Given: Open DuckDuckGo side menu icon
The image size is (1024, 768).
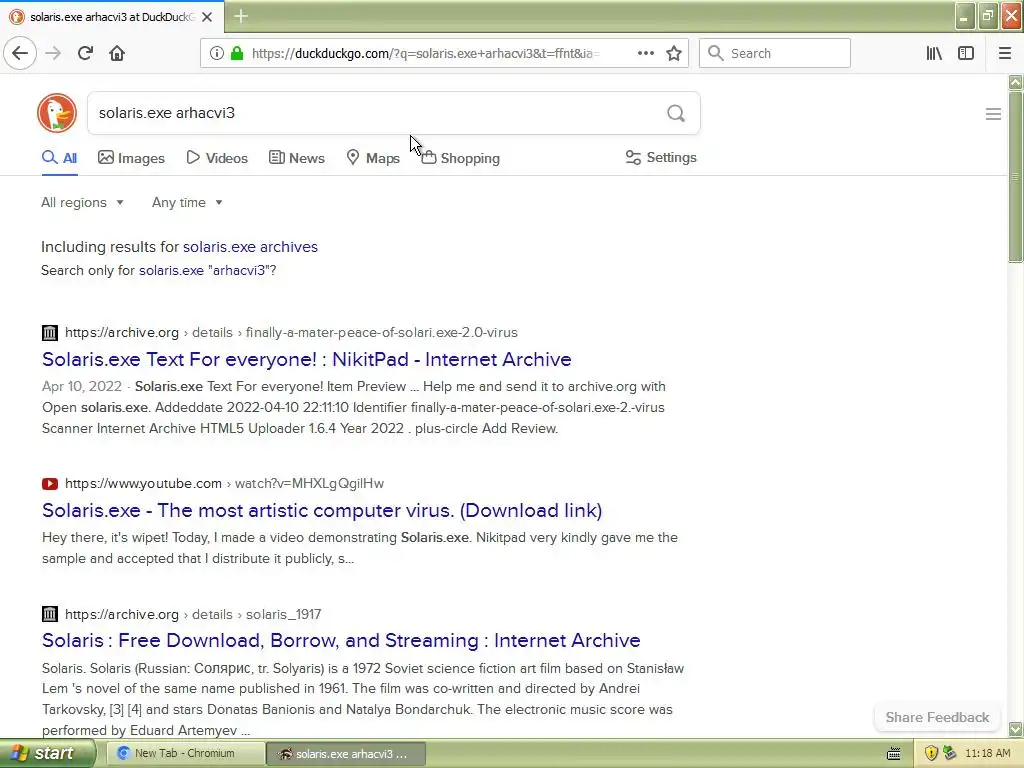Looking at the screenshot, I should click(993, 114).
